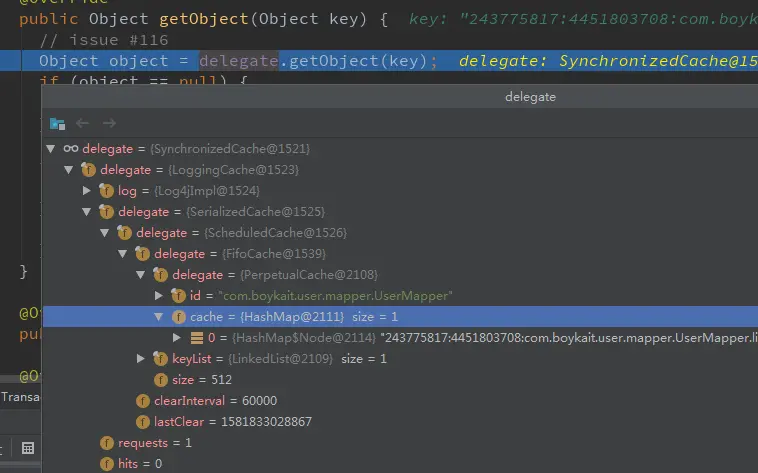Click the watch glasses icon beside SynchronizedCache@1521
Screen dimensions: 758x473
pos(71,148)
